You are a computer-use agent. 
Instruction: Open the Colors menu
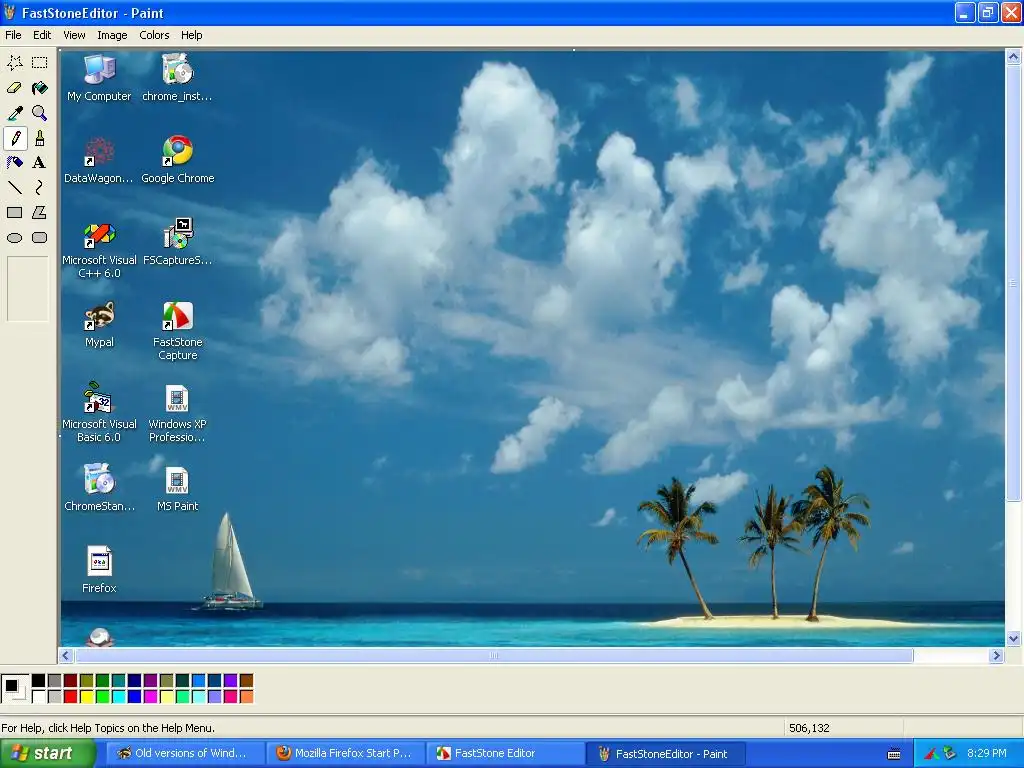coord(154,35)
